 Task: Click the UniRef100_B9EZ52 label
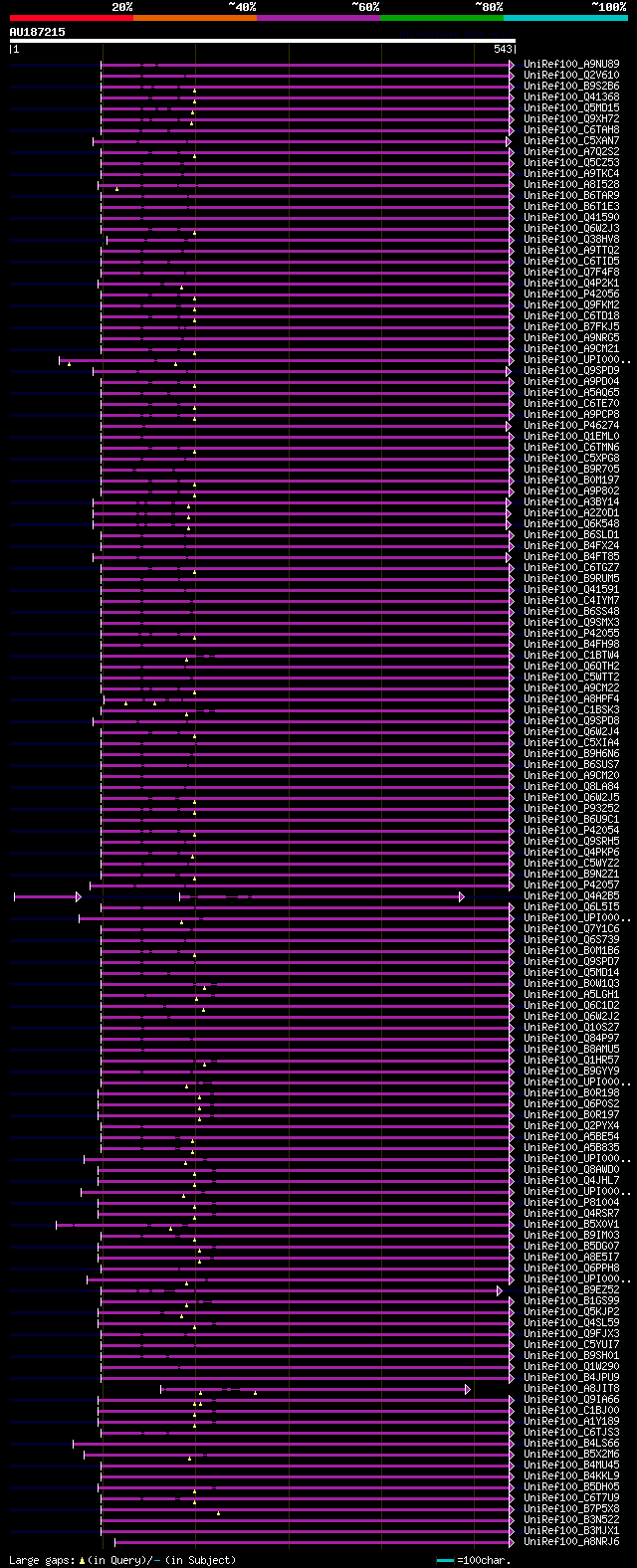pos(571,1290)
